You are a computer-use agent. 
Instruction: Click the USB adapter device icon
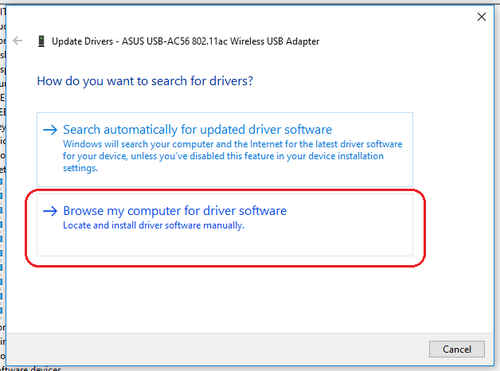[x=41, y=41]
